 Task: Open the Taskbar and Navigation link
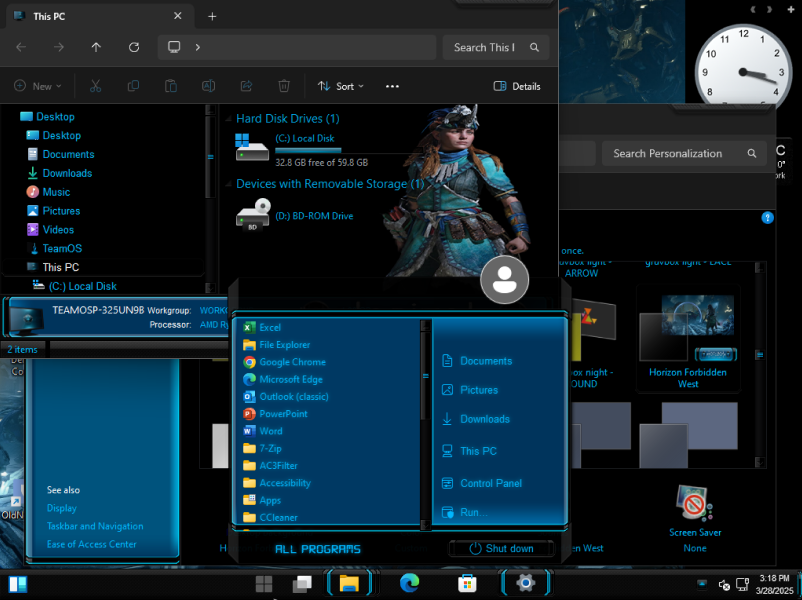coord(95,526)
